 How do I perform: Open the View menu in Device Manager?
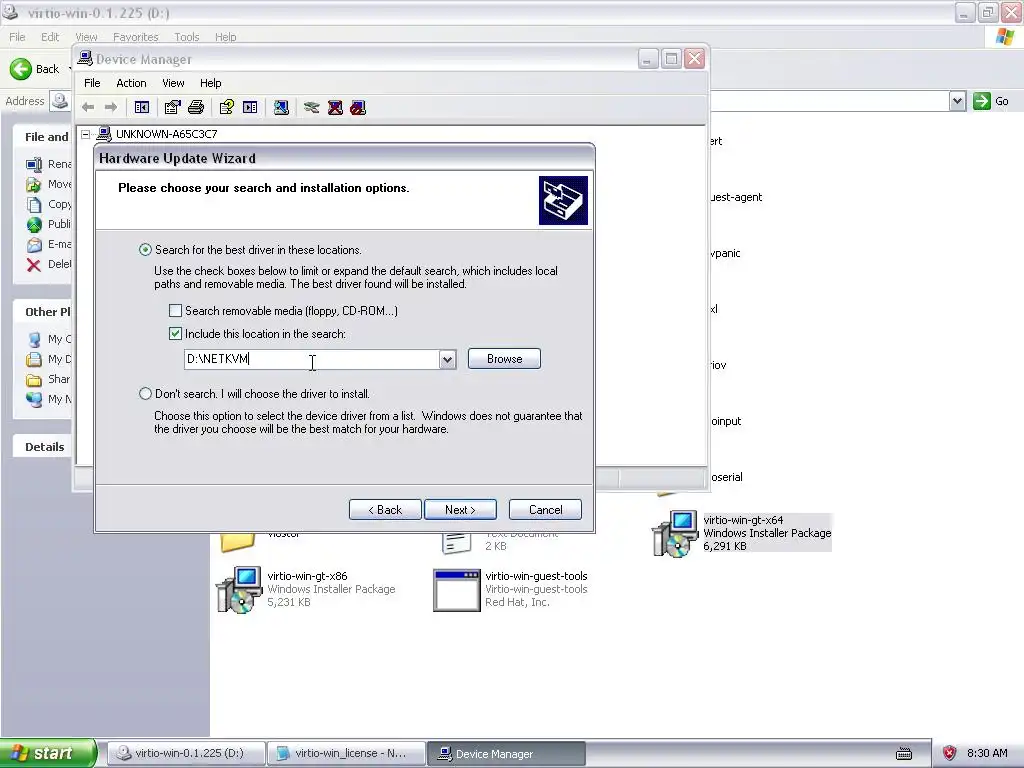coord(173,83)
